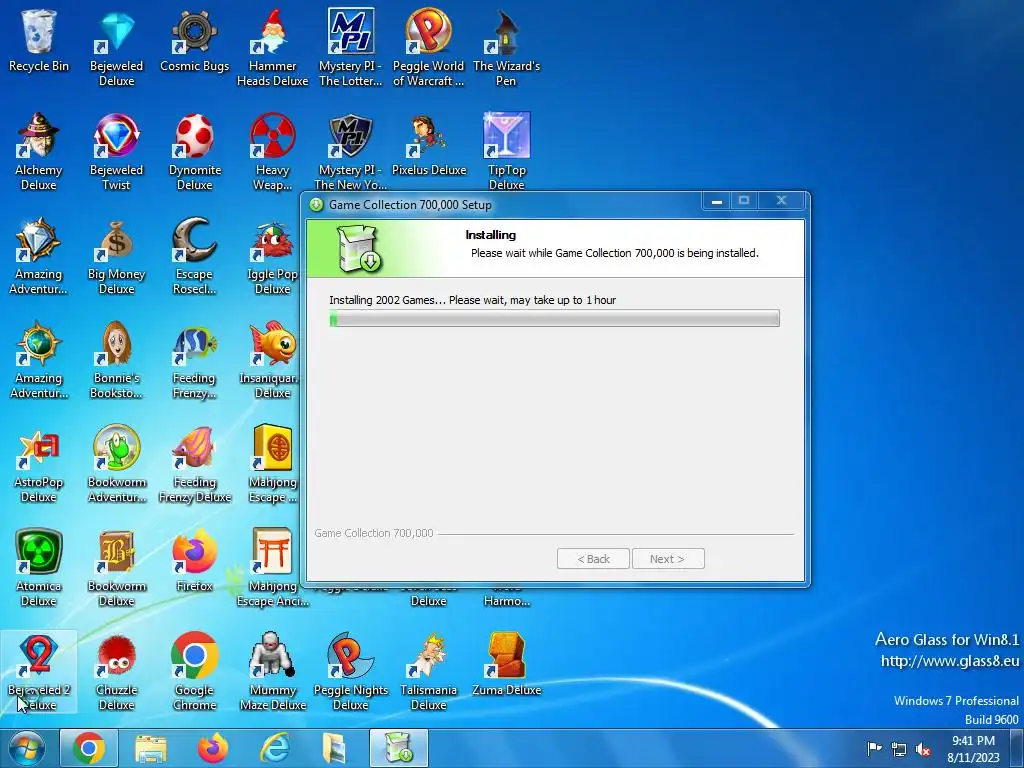
Task: Select Atomica Deluxe desktop icon
Action: click(x=39, y=568)
